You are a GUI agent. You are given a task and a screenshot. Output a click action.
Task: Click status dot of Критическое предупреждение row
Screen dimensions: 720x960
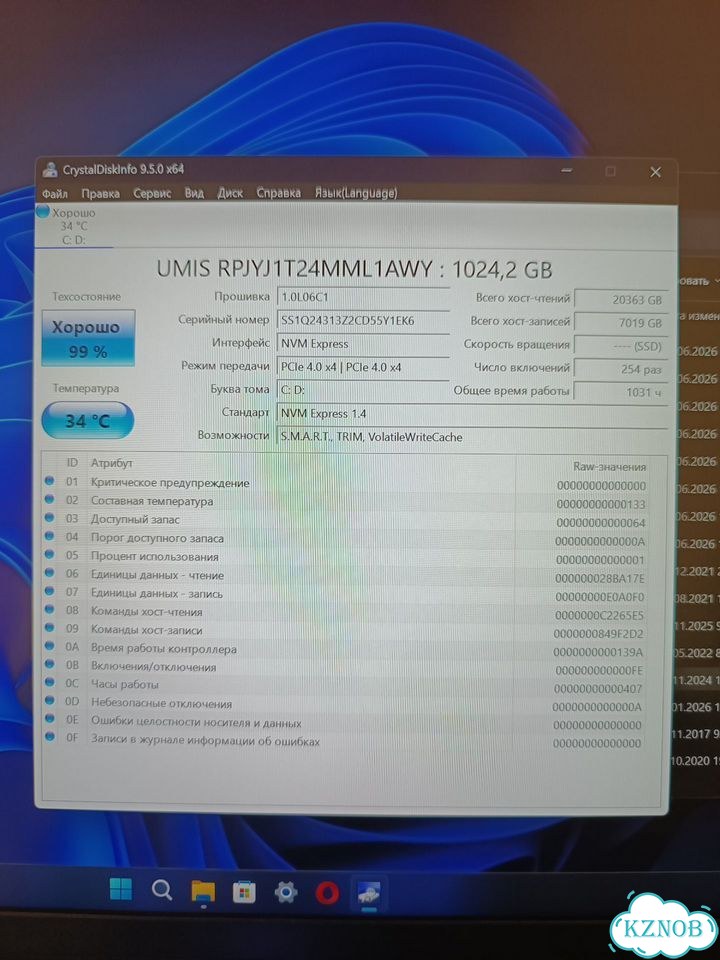pyautogui.click(x=50, y=481)
